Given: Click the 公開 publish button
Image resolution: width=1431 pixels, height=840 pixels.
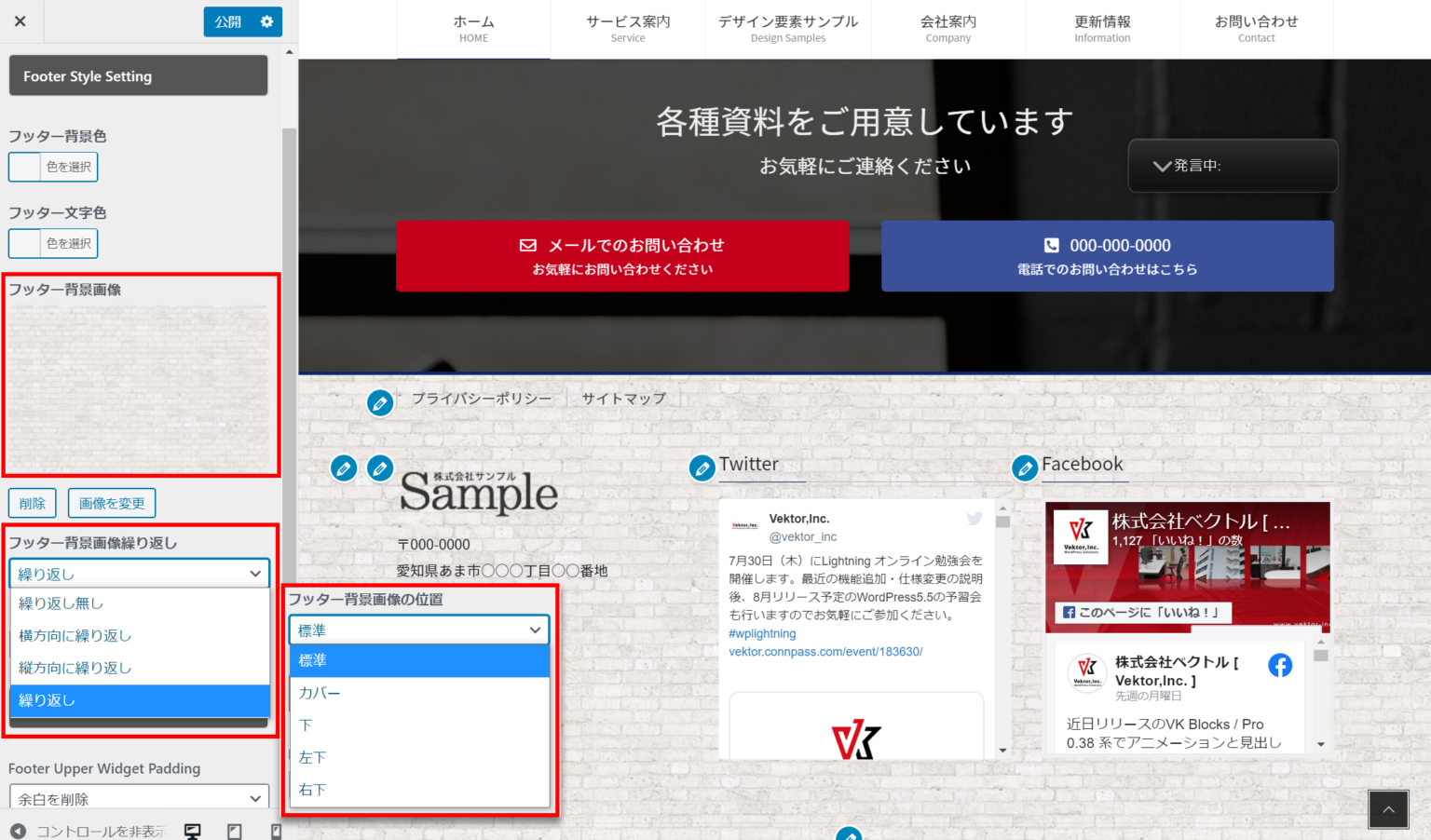Looking at the screenshot, I should coord(226,20).
